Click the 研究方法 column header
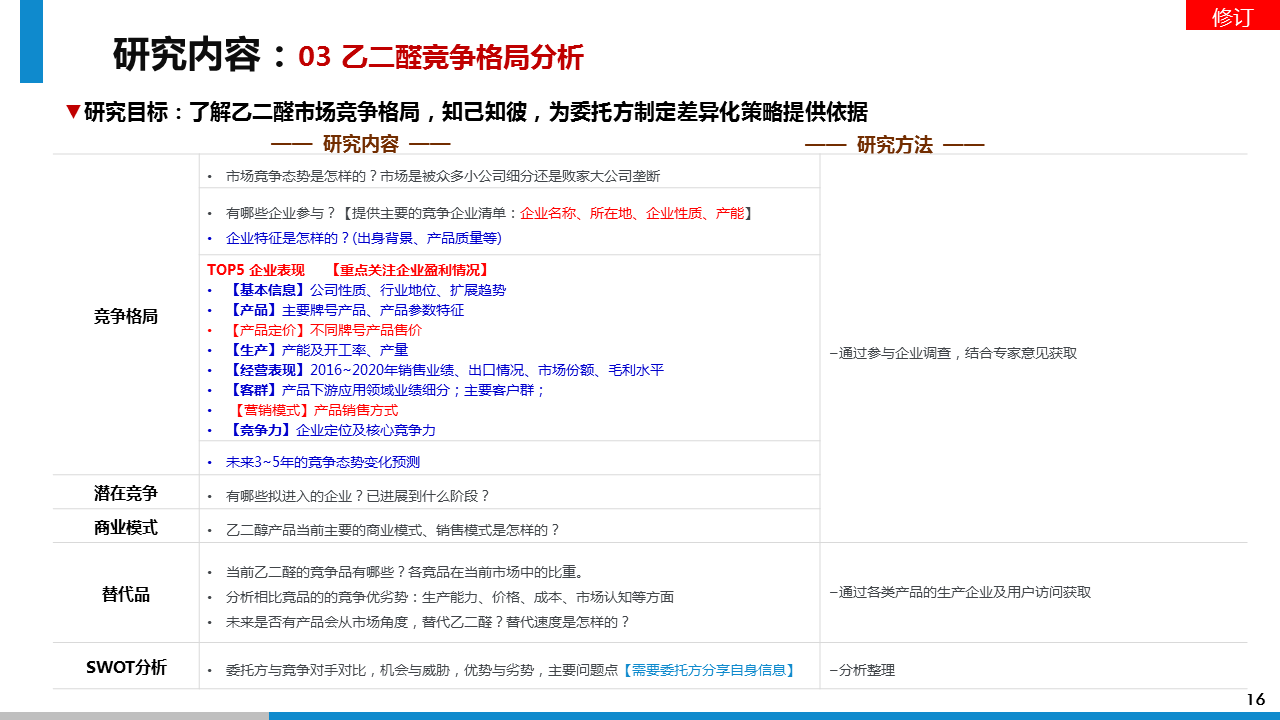Screen dimensions: 1280x720 click(894, 145)
